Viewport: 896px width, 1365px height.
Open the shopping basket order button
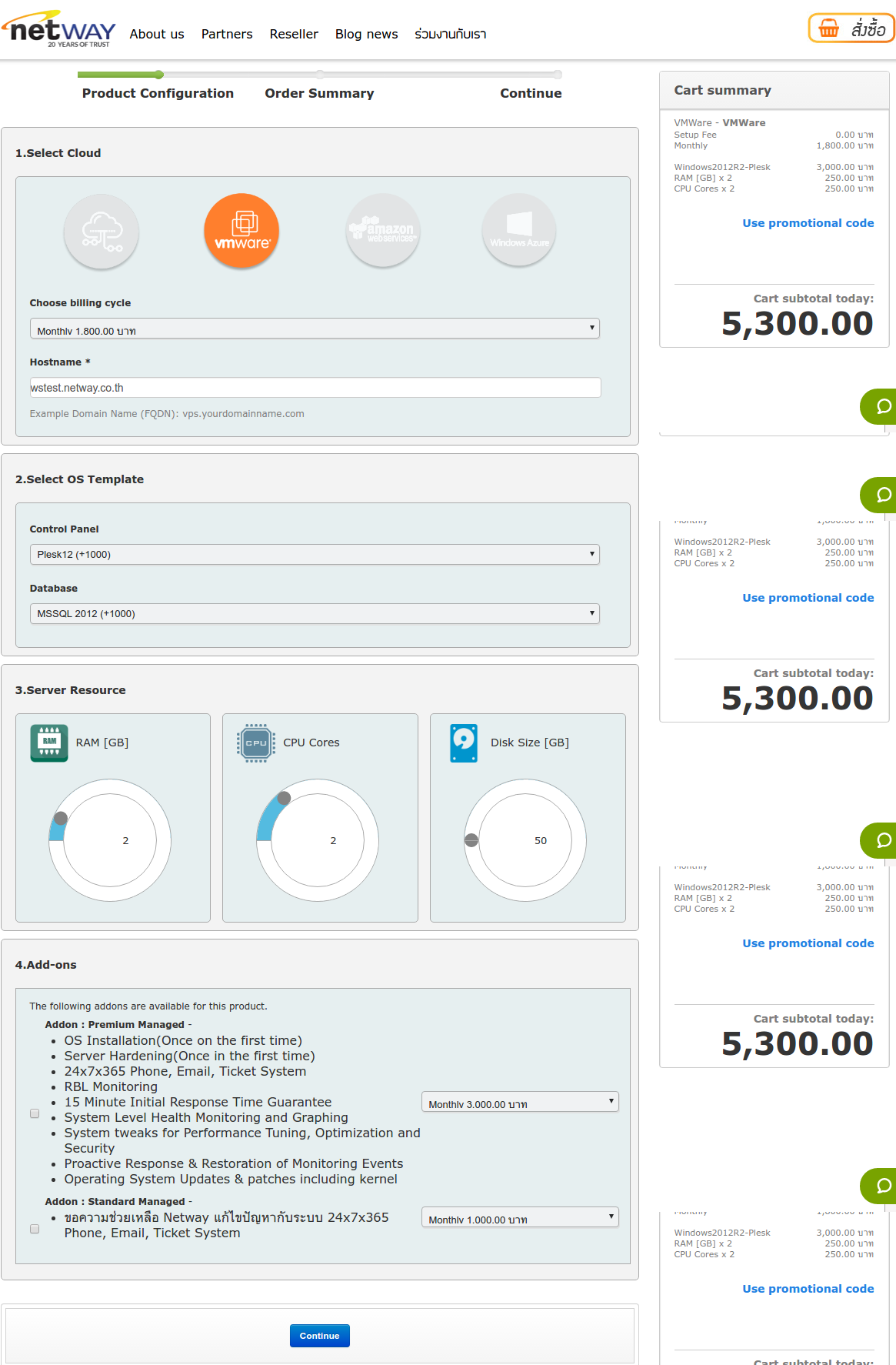(x=851, y=28)
